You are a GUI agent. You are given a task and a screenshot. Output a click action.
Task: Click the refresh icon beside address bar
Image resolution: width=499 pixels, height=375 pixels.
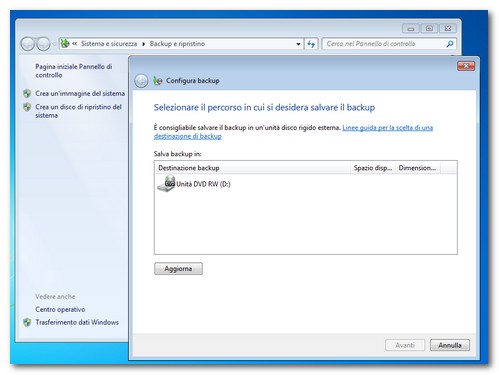(x=311, y=44)
